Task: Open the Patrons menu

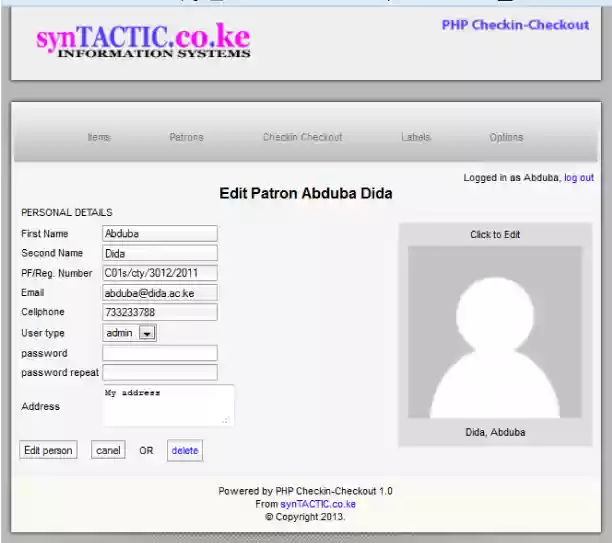Action: point(186,137)
